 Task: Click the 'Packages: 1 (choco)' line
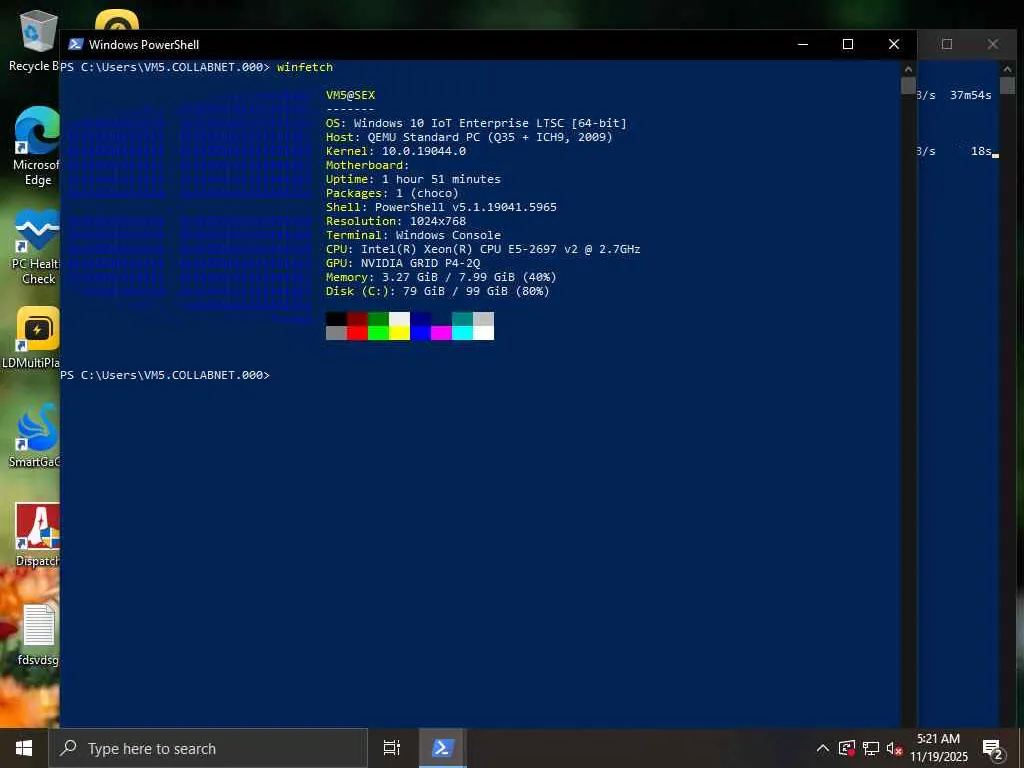coord(392,193)
